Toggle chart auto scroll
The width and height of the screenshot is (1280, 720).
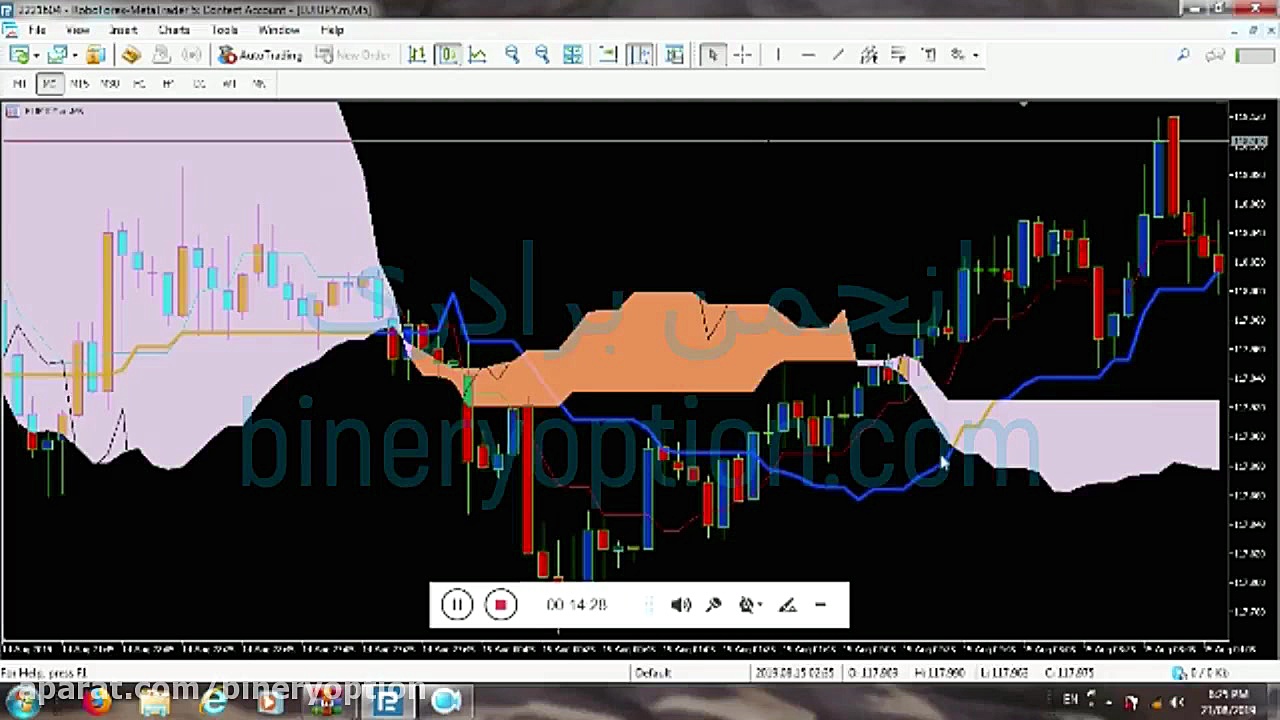(608, 55)
